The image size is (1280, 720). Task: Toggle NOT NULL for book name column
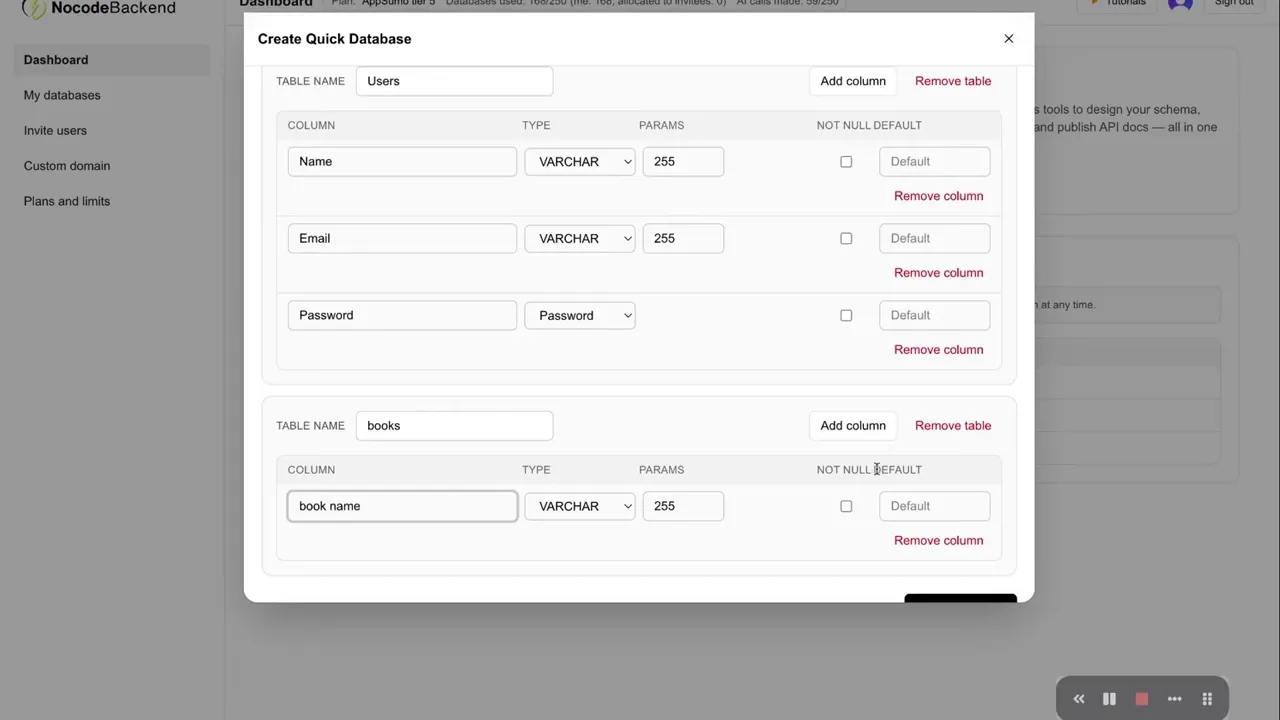coord(846,506)
